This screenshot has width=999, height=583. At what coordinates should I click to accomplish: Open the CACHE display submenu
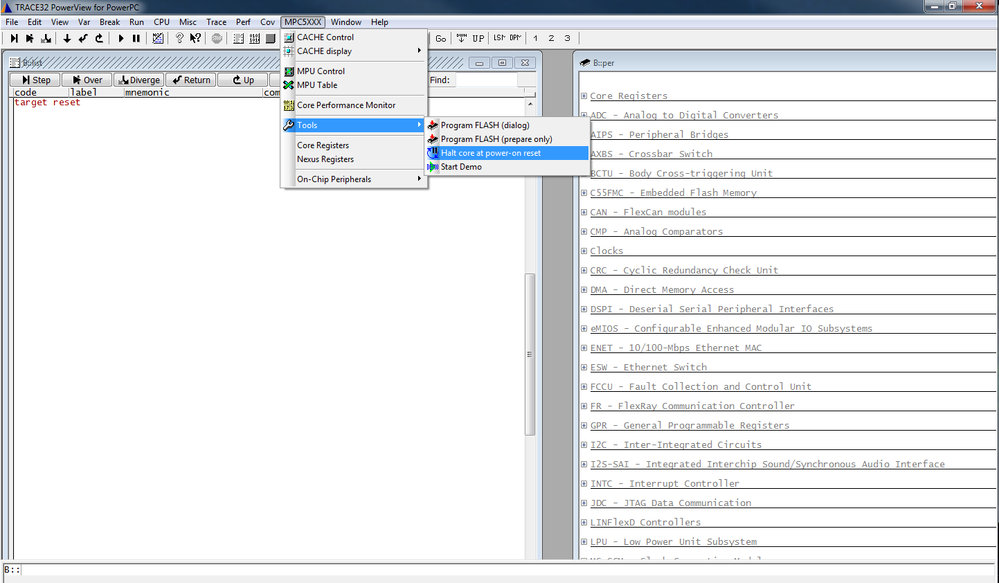354,51
